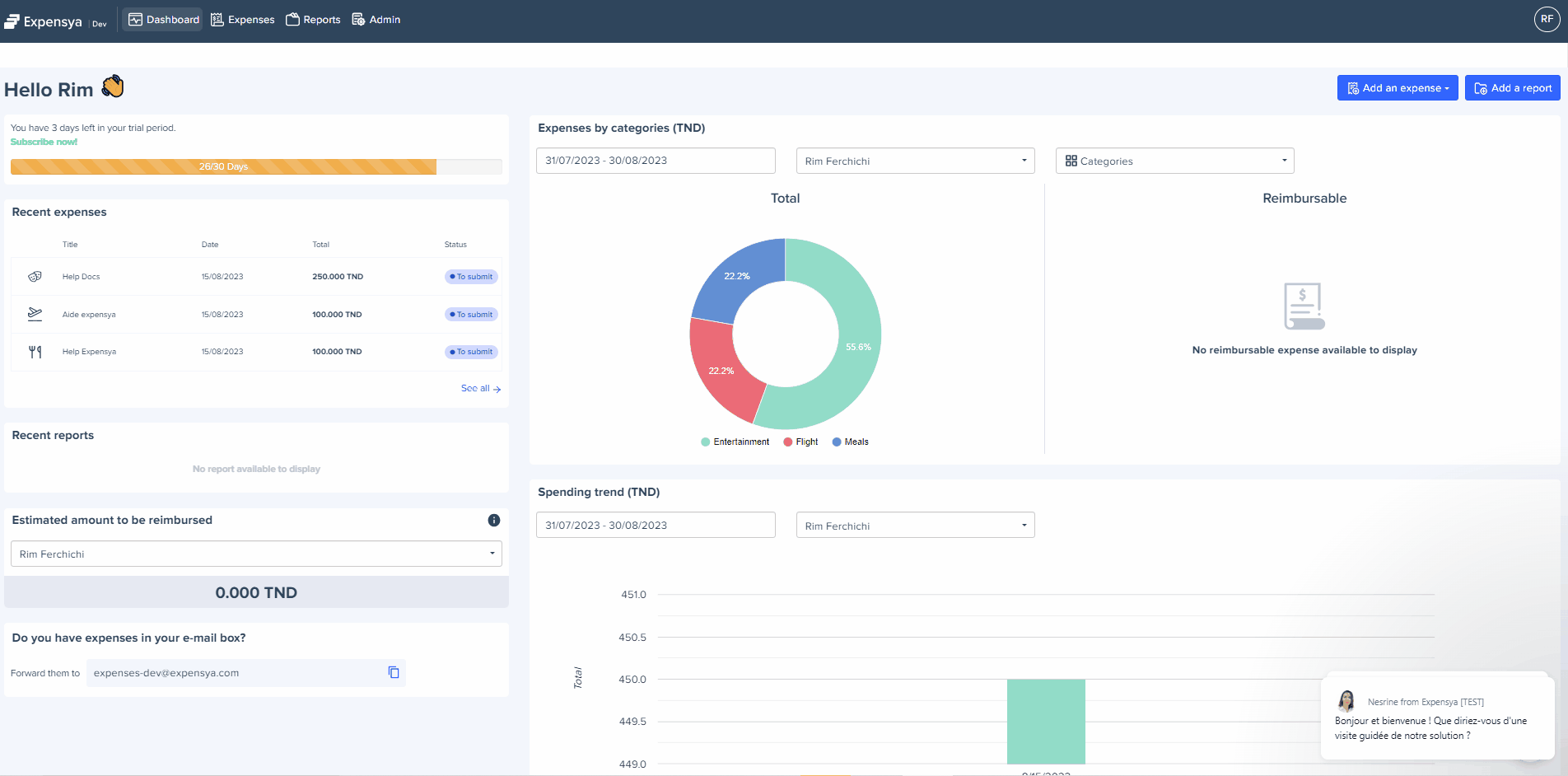The width and height of the screenshot is (1568, 776).
Task: Open user dropdown in Spending trend section
Action: 915,526
